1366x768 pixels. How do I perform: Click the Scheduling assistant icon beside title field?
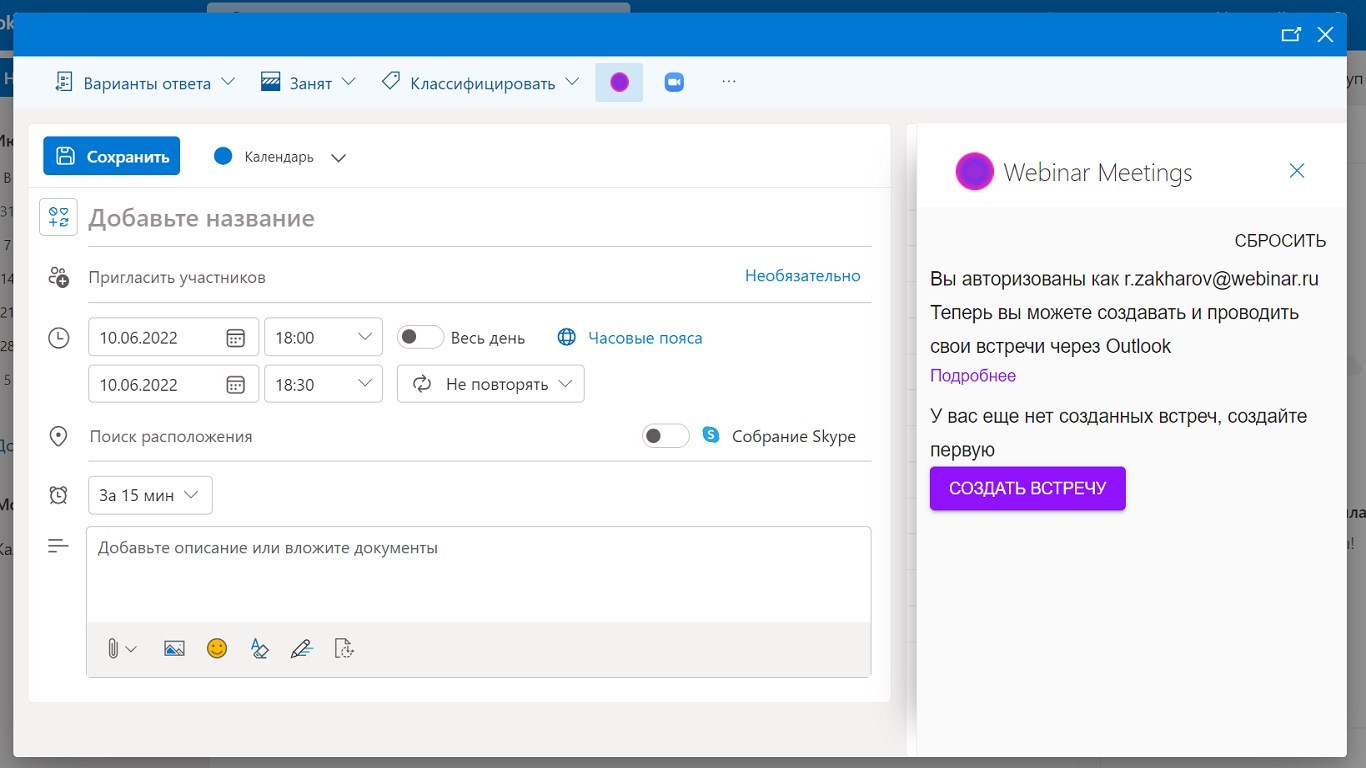click(58, 217)
